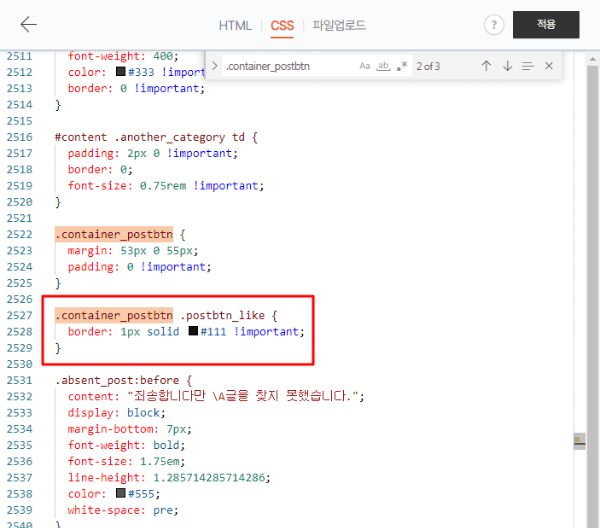This screenshot has width=600, height=528.
Task: Toggle find in selection icon
Action: click(528, 66)
